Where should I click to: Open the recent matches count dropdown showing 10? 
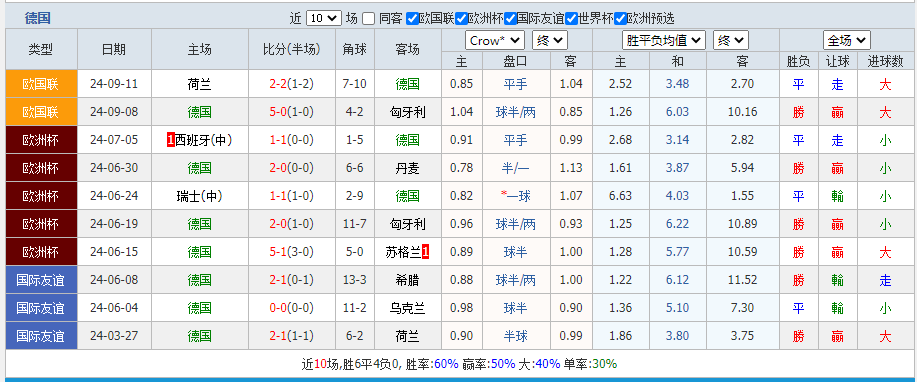323,18
